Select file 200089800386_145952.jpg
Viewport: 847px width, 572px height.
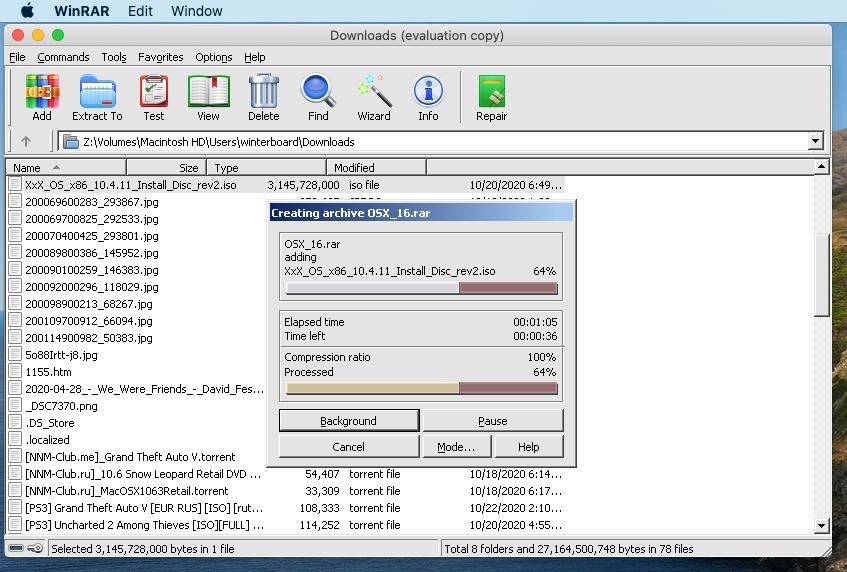coord(92,253)
